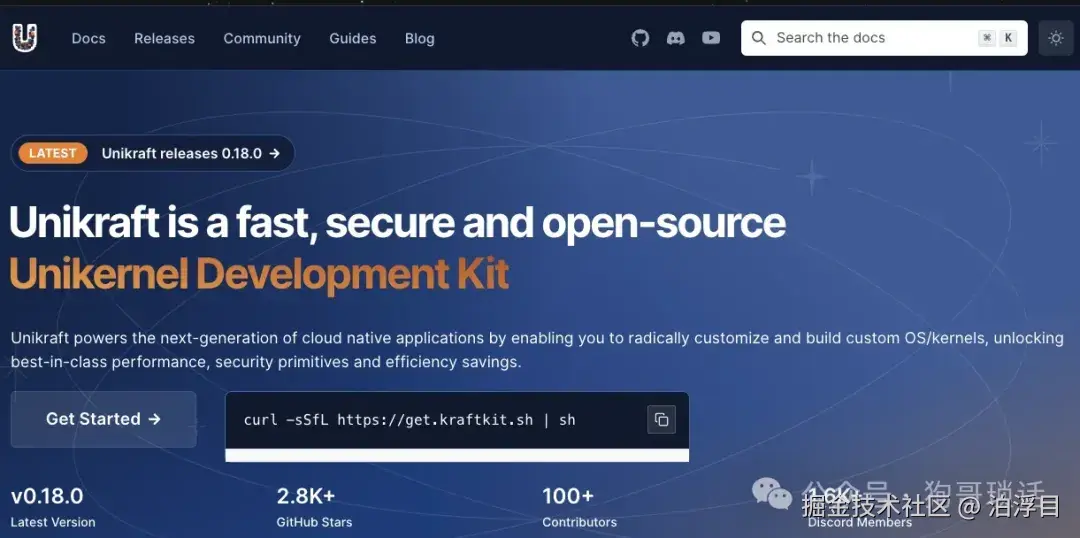
Task: Click the Unikraft logo icon
Action: coord(25,38)
